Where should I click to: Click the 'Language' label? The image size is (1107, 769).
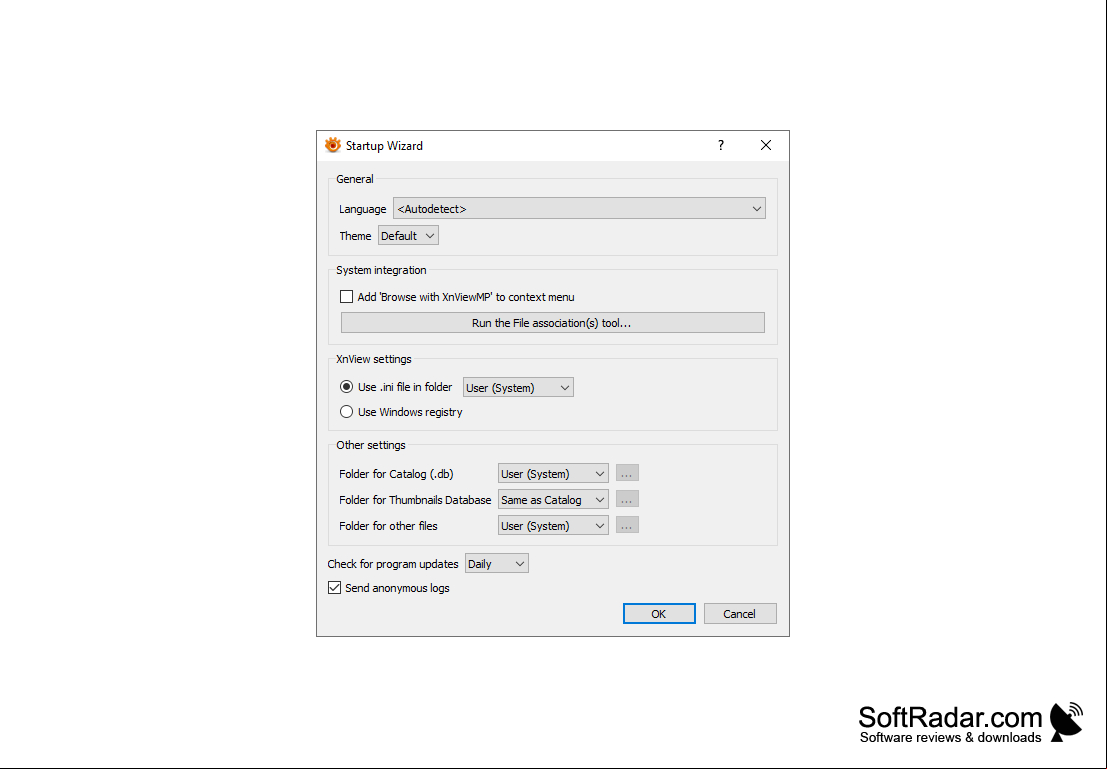click(x=362, y=209)
